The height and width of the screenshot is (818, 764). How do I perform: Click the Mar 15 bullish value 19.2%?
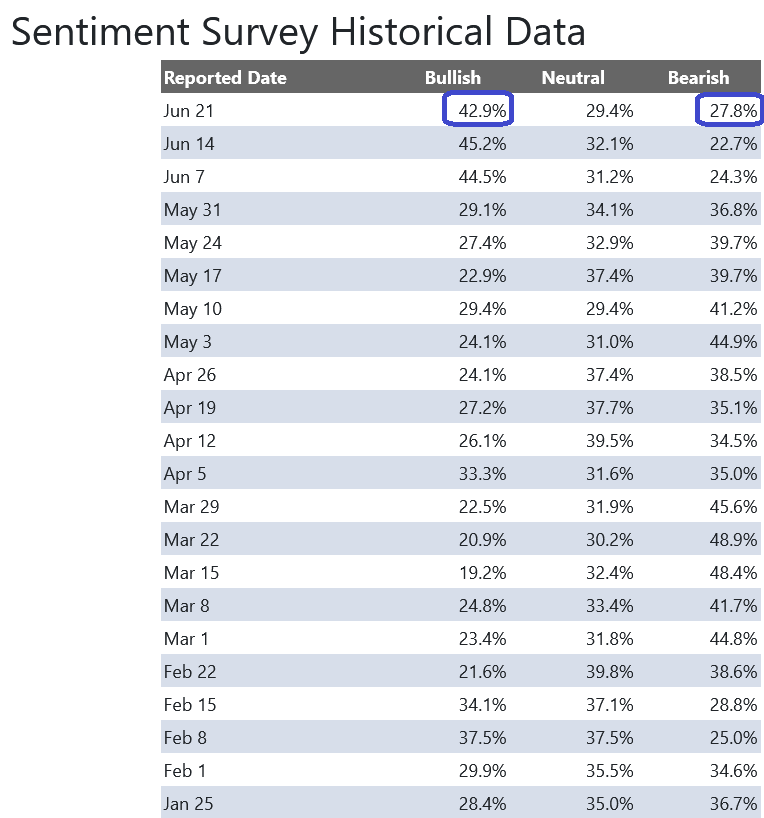(x=482, y=573)
